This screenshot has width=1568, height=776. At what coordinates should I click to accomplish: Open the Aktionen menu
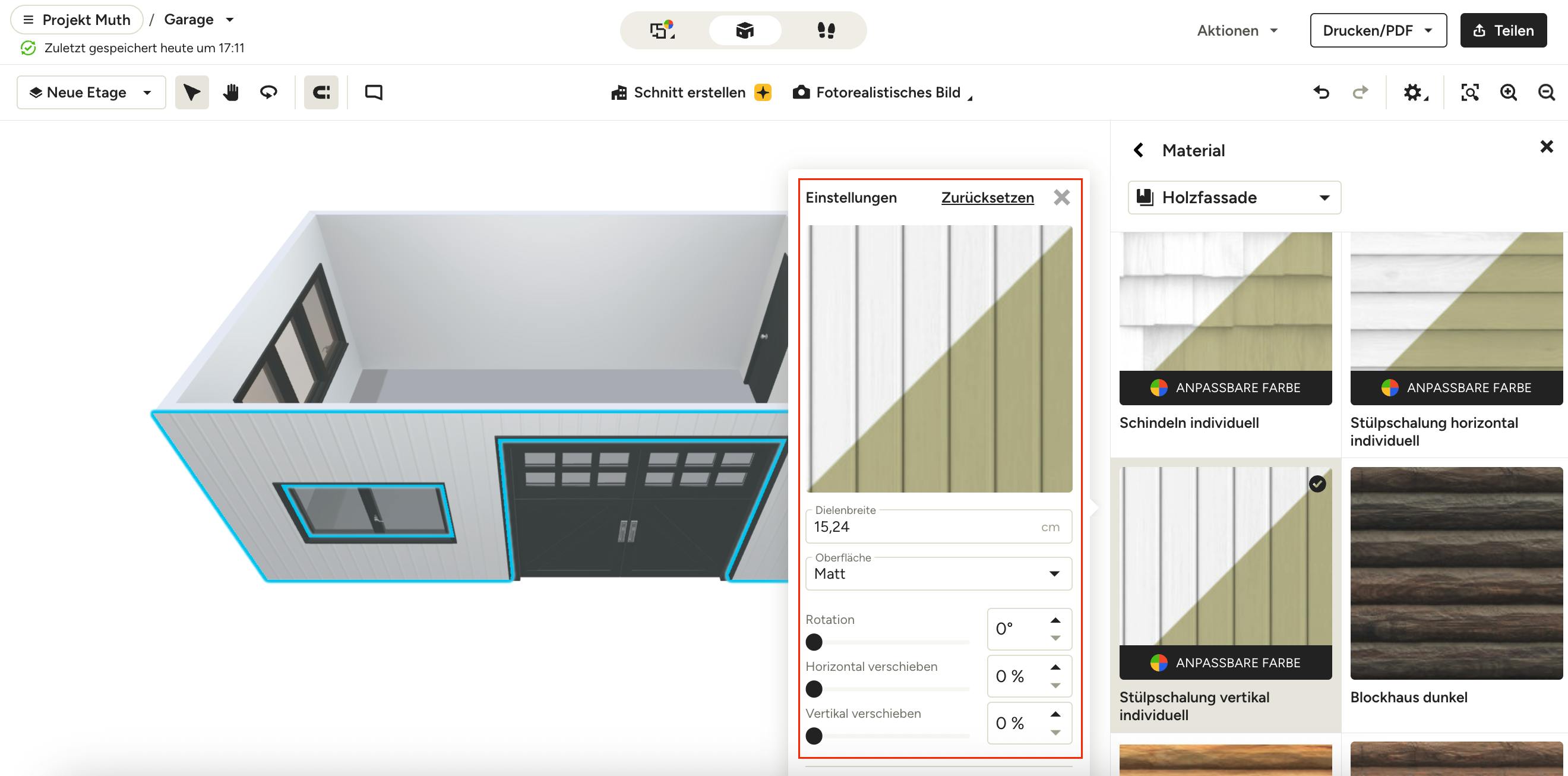point(1238,30)
